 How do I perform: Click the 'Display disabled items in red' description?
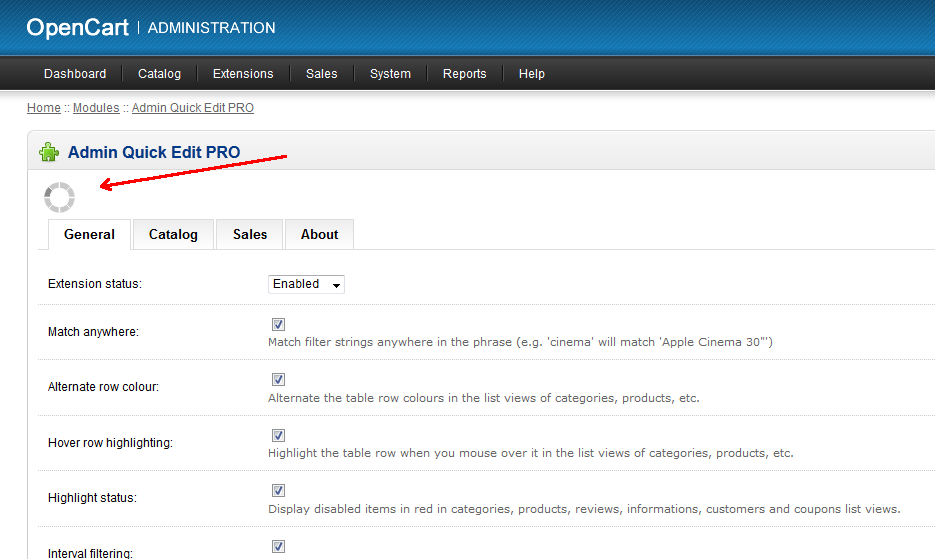point(584,509)
